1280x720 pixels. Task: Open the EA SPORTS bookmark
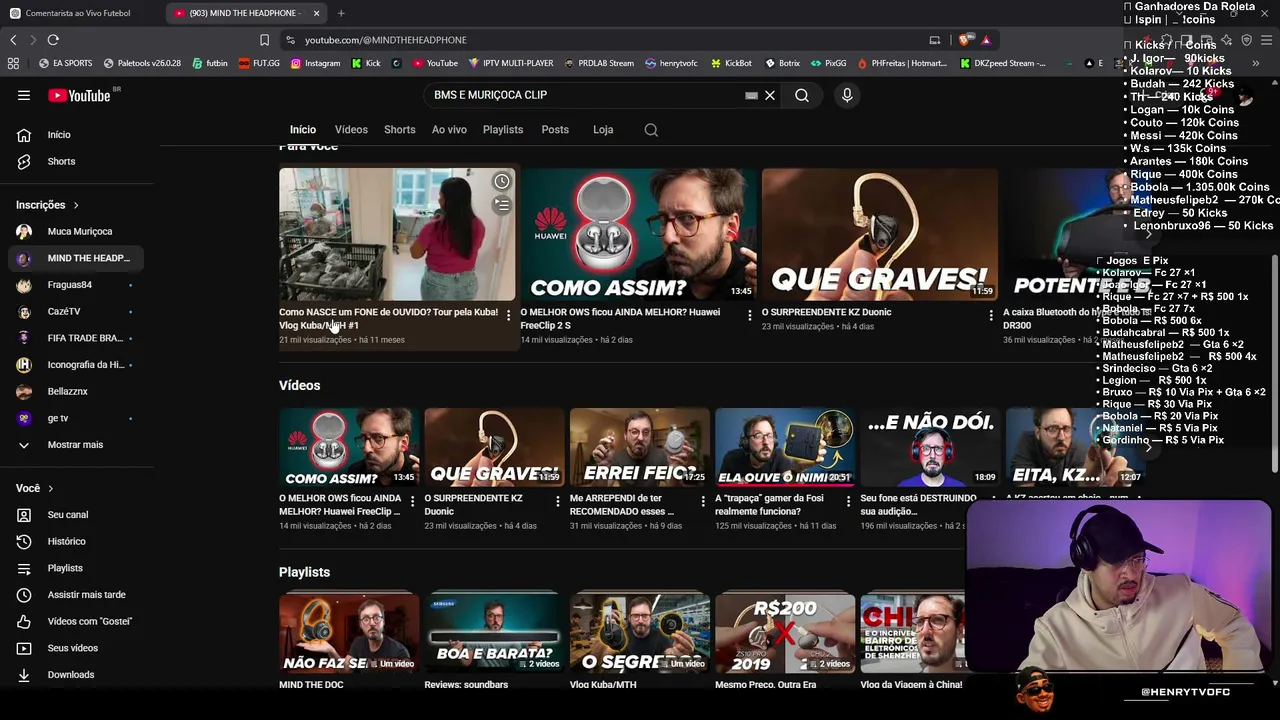pyautogui.click(x=66, y=63)
